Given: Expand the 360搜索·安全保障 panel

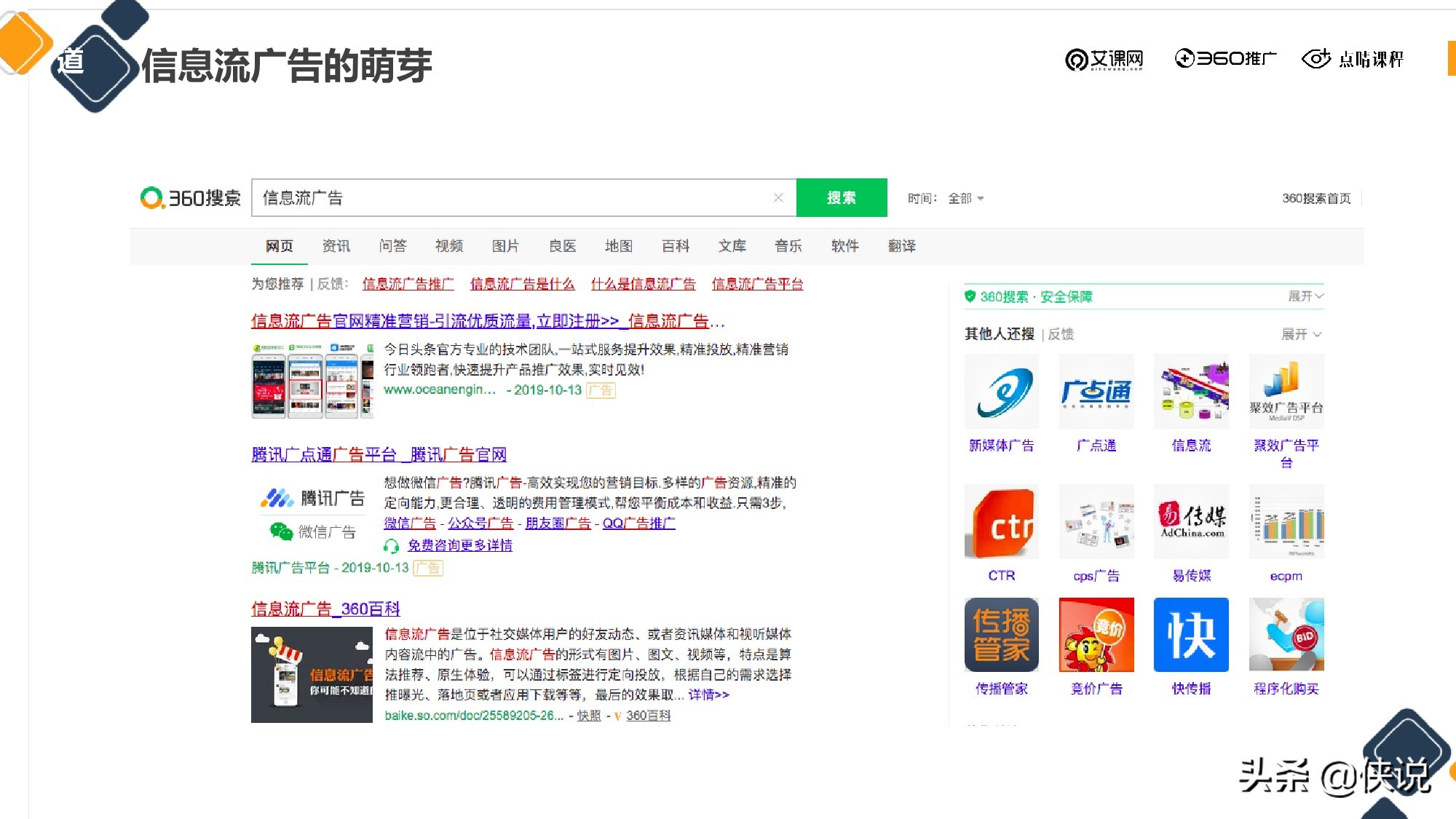Looking at the screenshot, I should click(1306, 296).
